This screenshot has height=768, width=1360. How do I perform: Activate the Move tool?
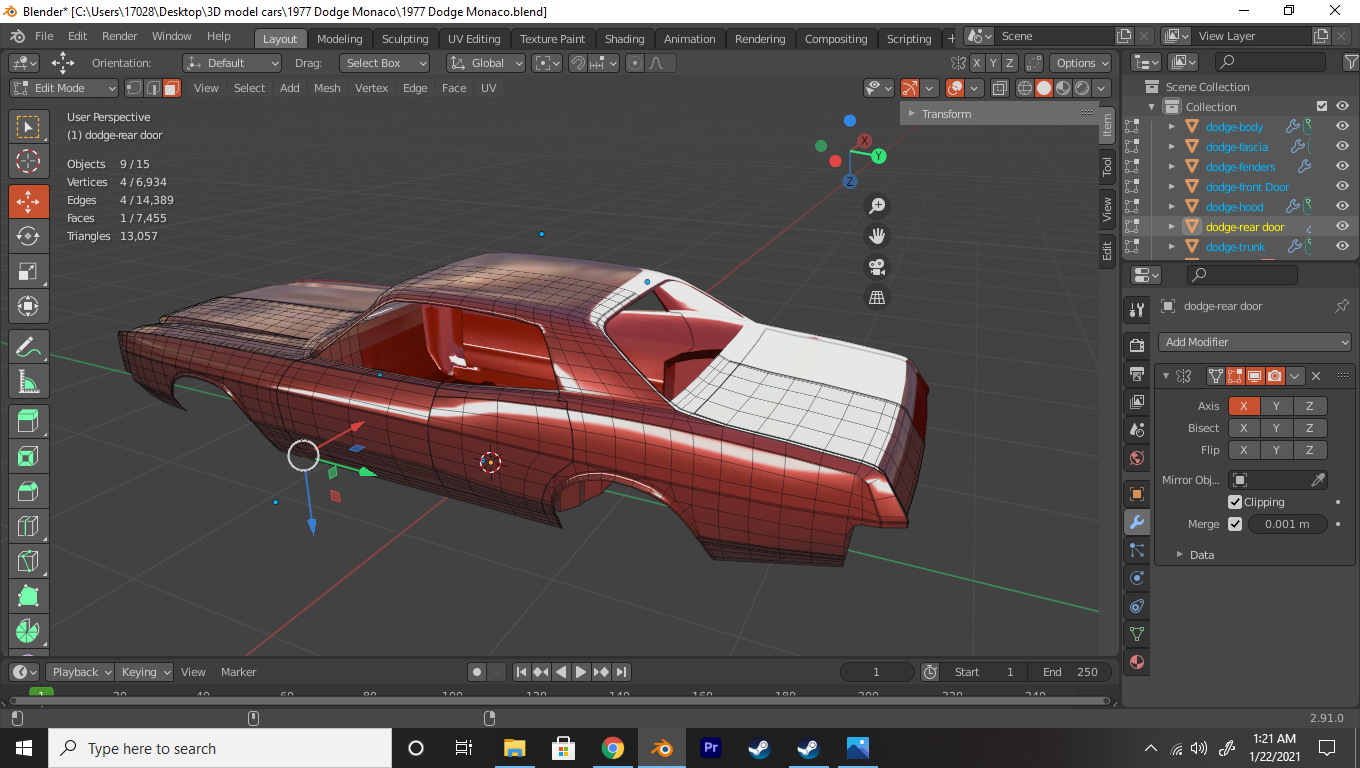pyautogui.click(x=28, y=201)
